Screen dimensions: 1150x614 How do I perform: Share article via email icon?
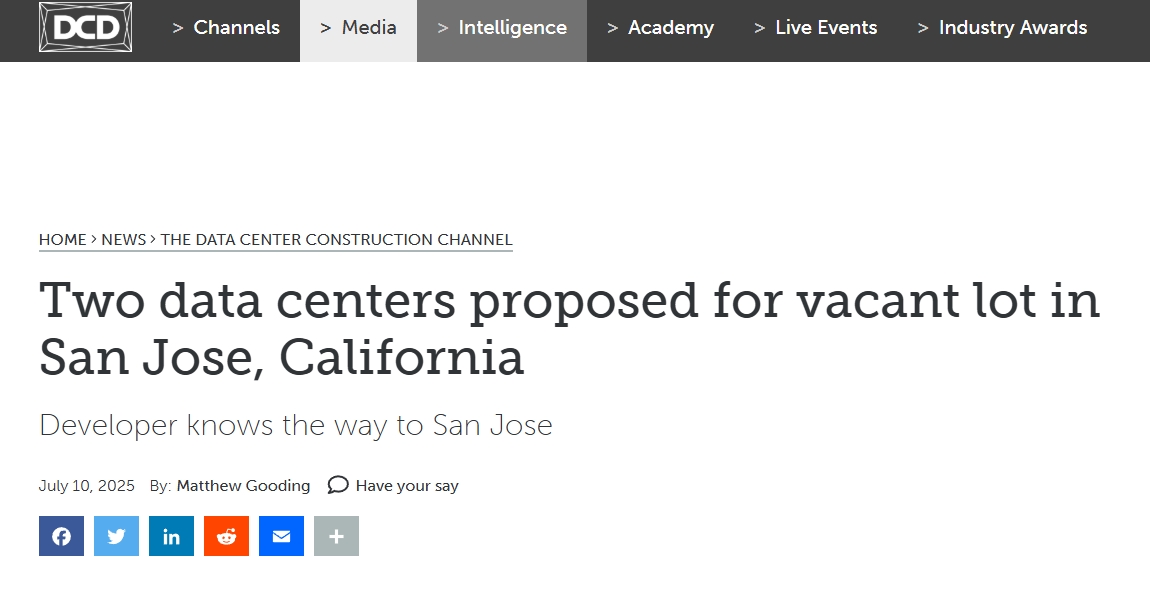pos(282,536)
